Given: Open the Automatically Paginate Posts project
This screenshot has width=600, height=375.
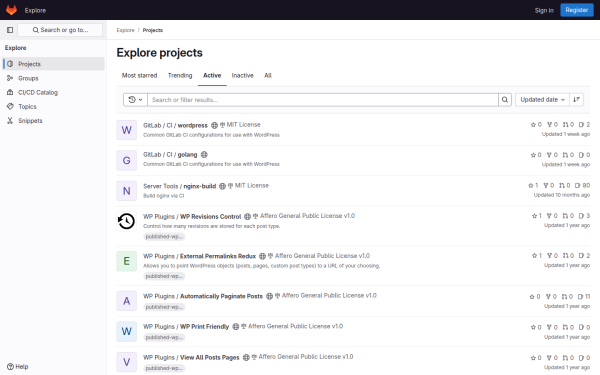Looking at the screenshot, I should (203, 296).
